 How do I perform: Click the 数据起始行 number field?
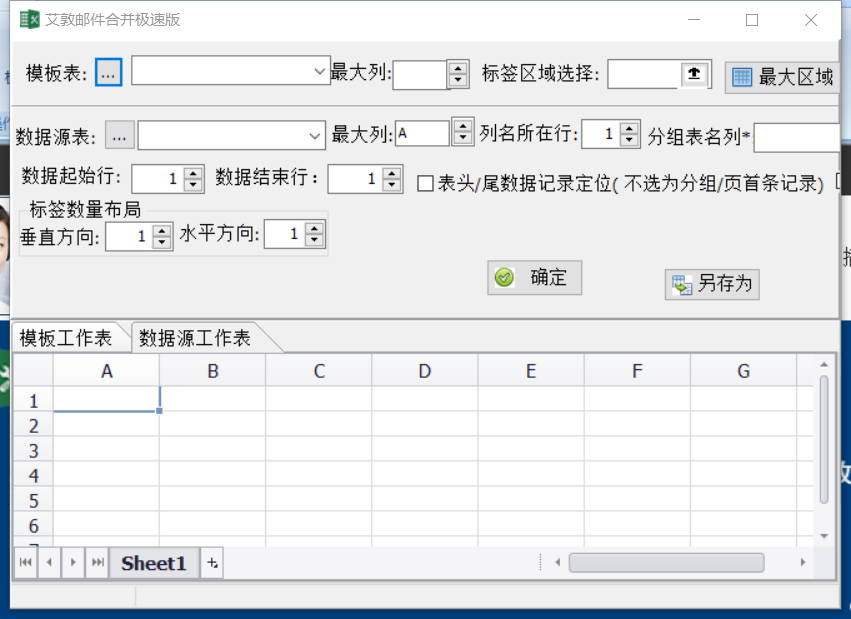tap(158, 179)
